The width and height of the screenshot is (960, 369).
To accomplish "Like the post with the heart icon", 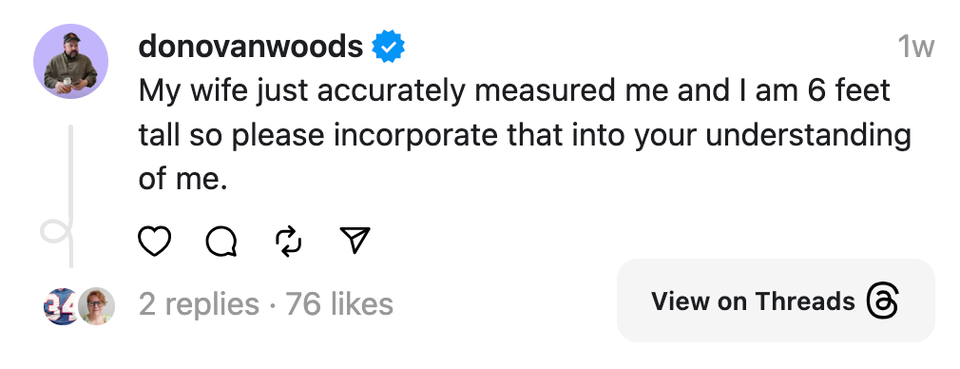I will (x=154, y=241).
